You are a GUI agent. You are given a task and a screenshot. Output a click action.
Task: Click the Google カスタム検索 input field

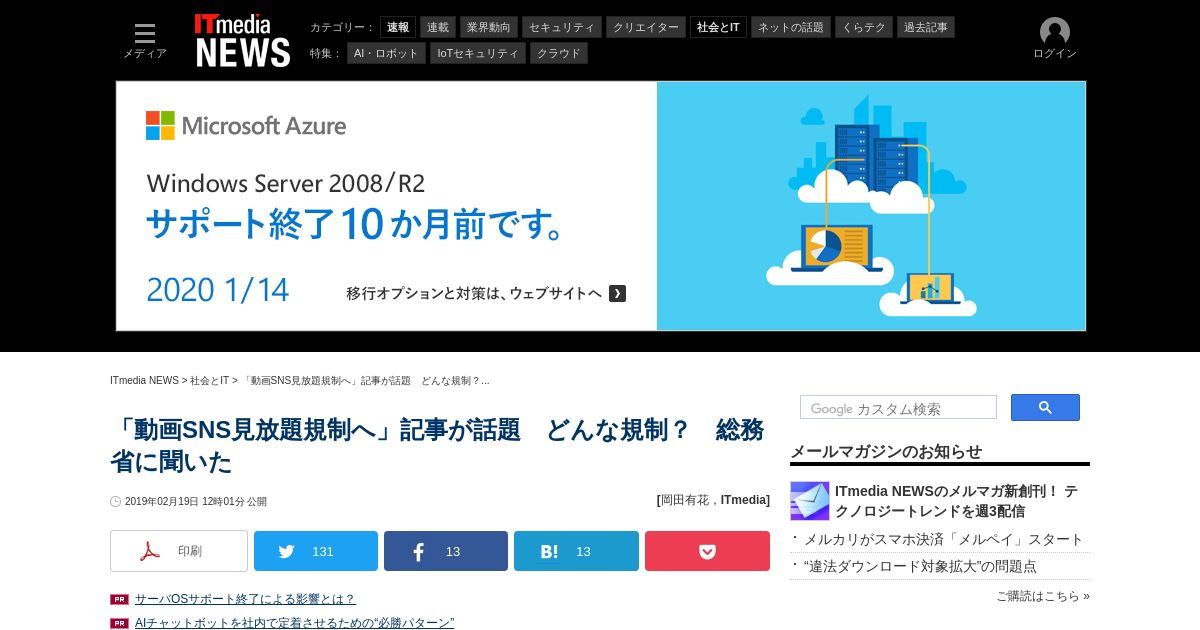pyautogui.click(x=898, y=407)
